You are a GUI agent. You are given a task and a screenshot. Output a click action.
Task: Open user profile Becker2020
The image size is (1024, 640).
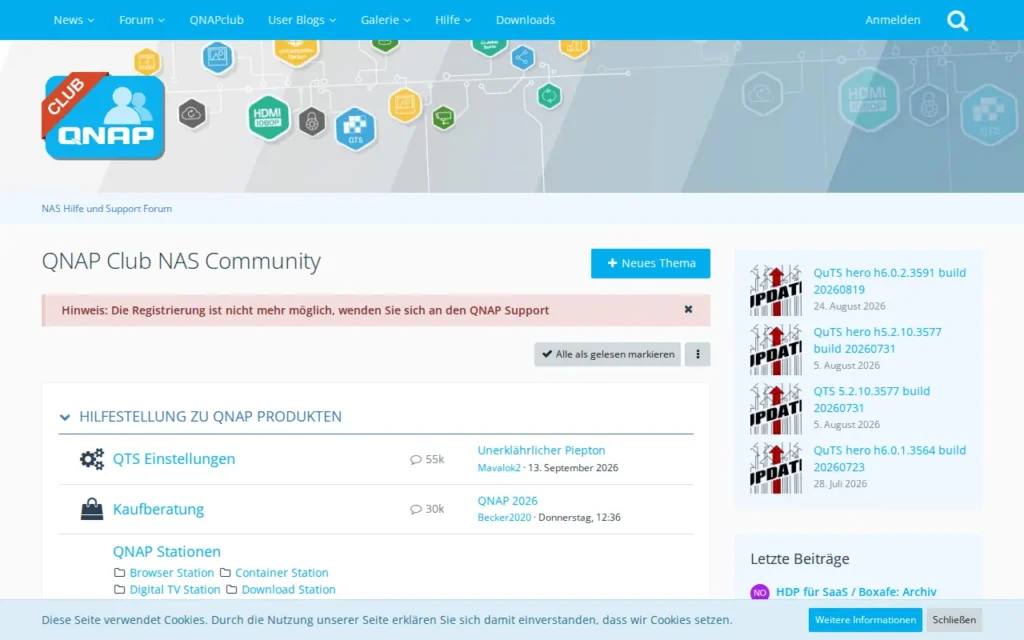point(504,517)
